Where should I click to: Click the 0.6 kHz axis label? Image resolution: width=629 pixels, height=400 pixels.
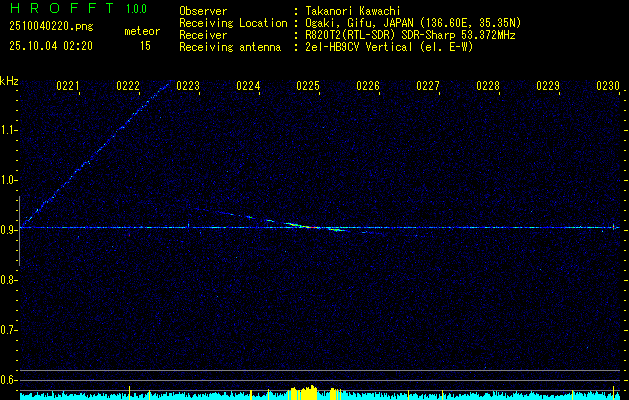click(8, 380)
